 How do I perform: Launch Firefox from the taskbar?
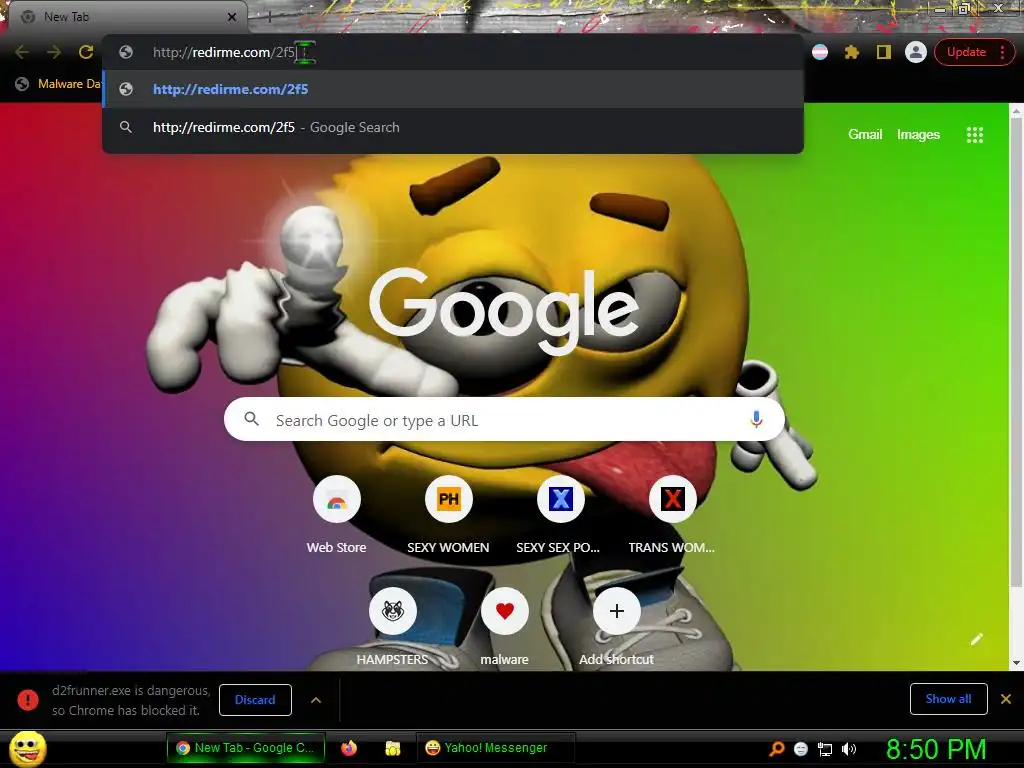click(x=349, y=748)
